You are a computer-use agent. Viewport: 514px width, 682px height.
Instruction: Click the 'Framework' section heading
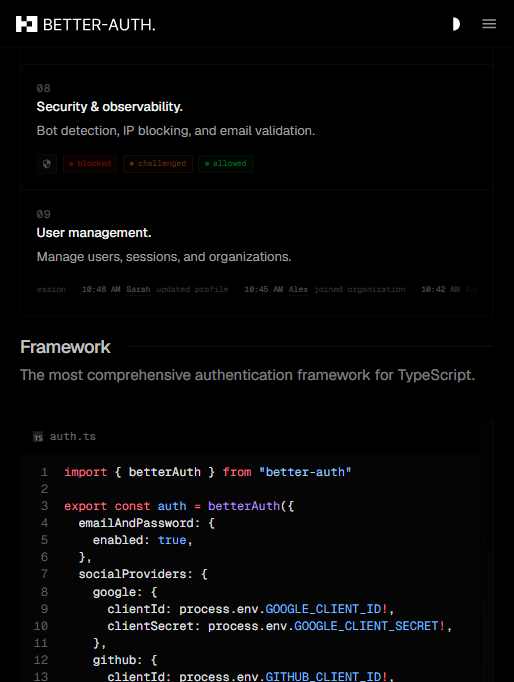pos(65,347)
